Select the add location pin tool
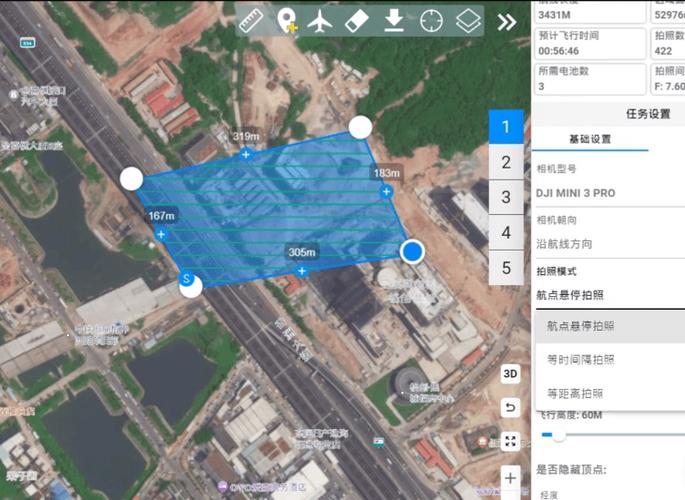The image size is (685, 500). coord(287,21)
